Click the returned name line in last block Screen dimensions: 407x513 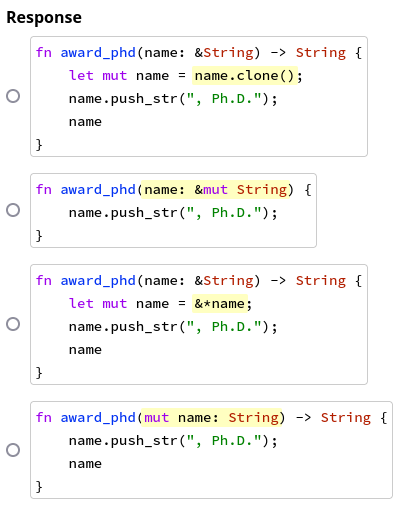(x=85, y=464)
